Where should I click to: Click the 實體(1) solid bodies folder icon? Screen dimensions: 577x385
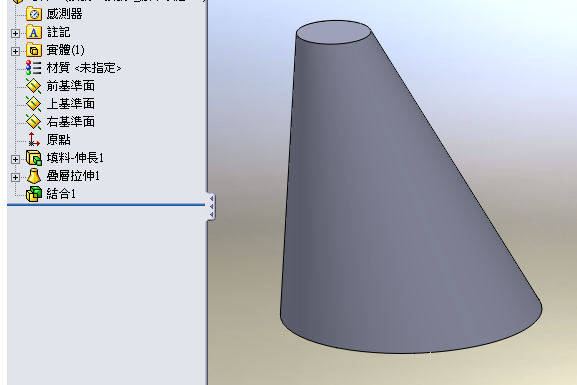coord(34,50)
